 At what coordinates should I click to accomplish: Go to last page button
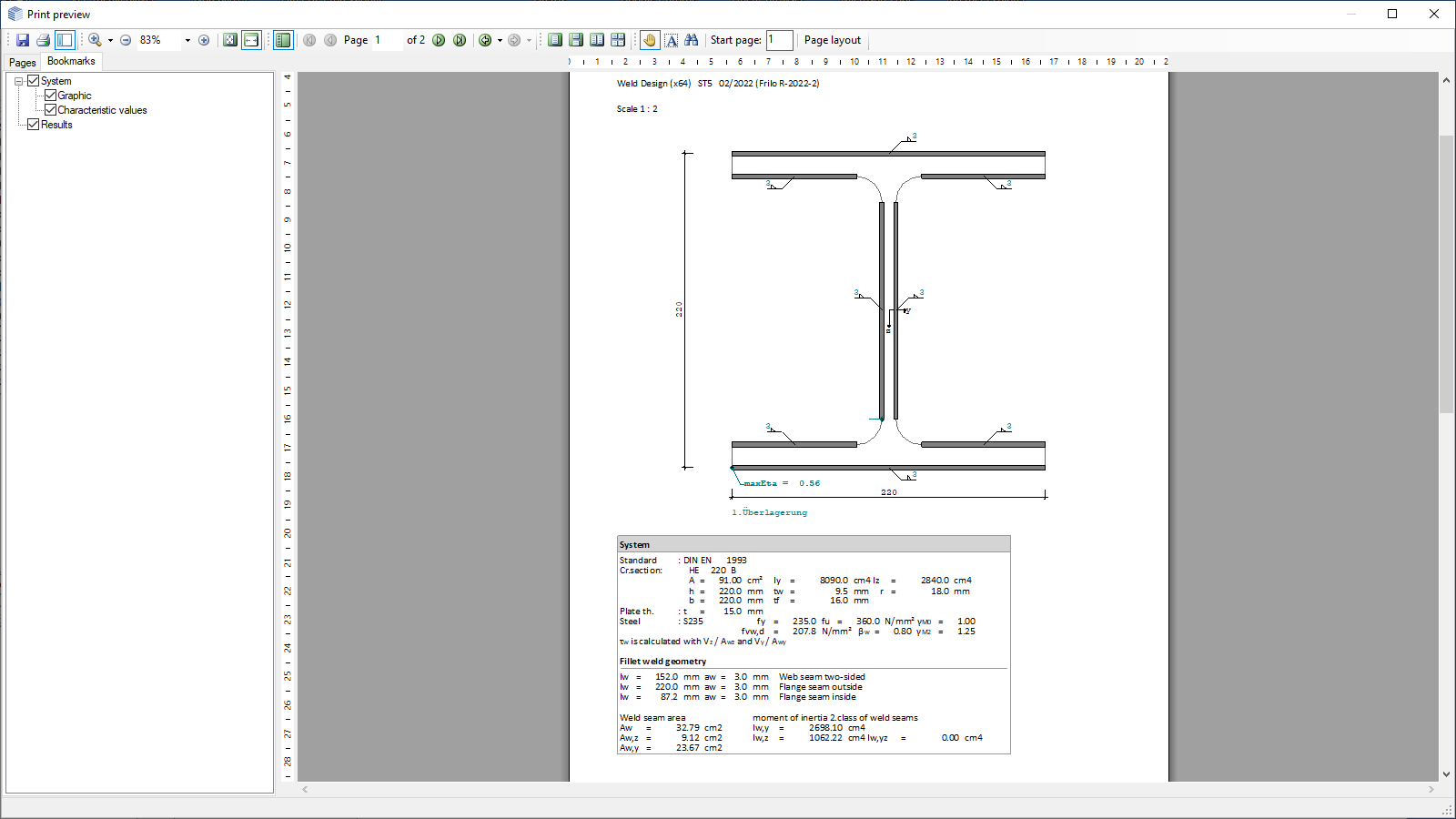(460, 40)
